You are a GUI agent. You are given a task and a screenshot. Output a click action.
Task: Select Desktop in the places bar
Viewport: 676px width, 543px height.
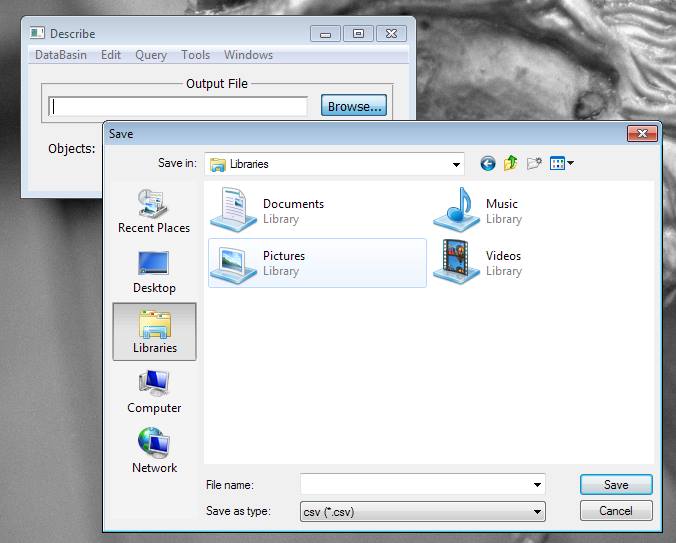coord(154,271)
